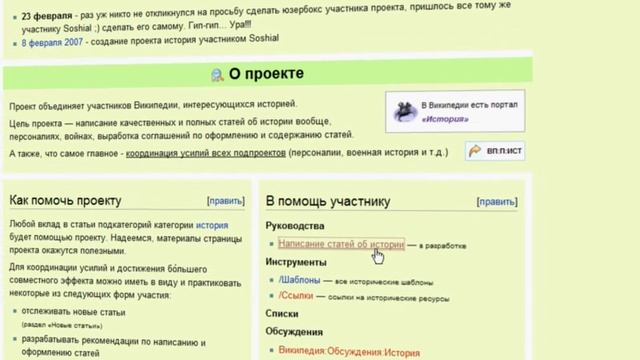Click the Проект объединяет участников Википедии sentence
640x360 pixels.
click(153, 105)
